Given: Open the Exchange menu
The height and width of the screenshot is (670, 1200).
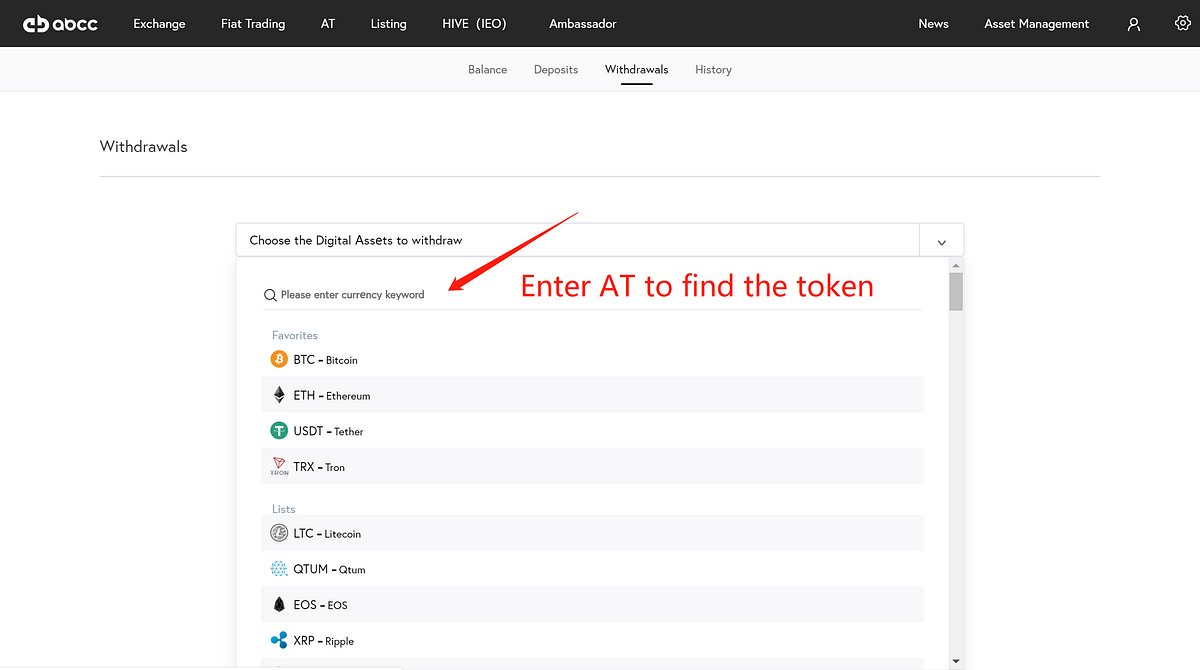Looking at the screenshot, I should (x=159, y=24).
